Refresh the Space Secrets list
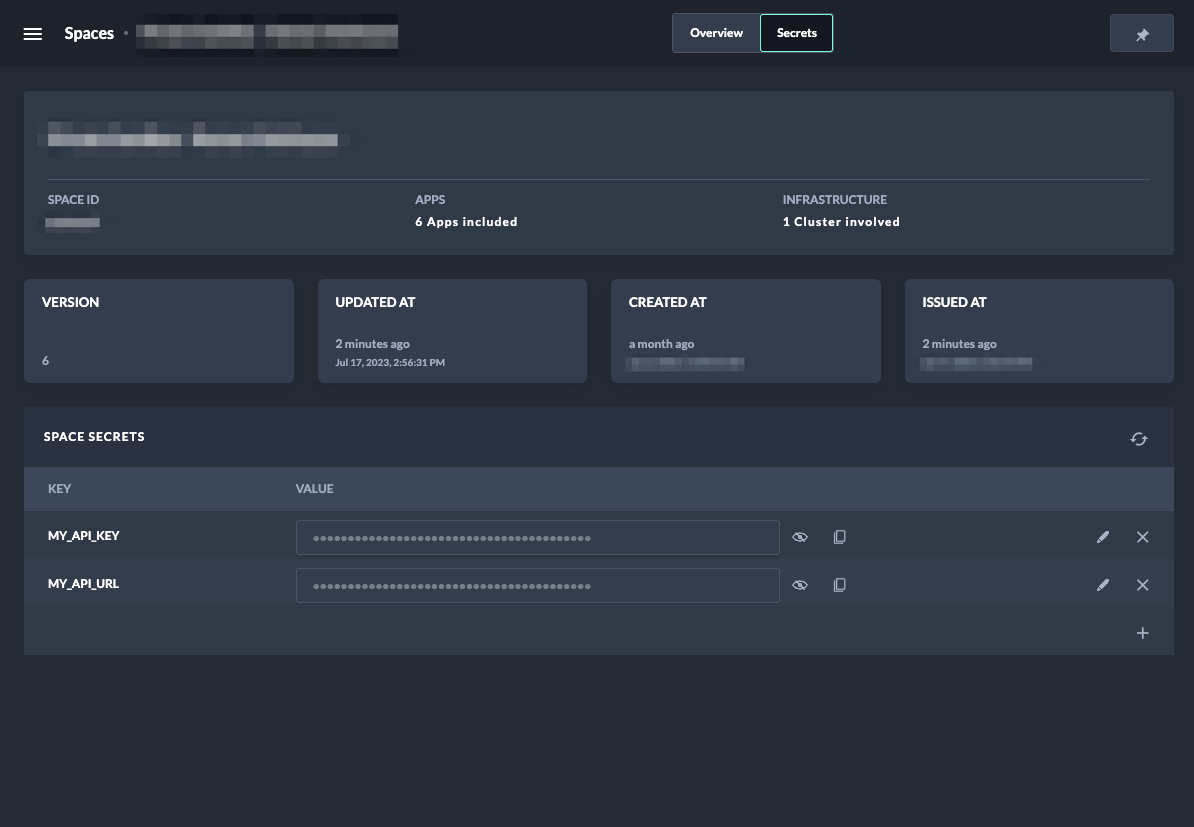This screenshot has width=1194, height=827. tap(1139, 439)
